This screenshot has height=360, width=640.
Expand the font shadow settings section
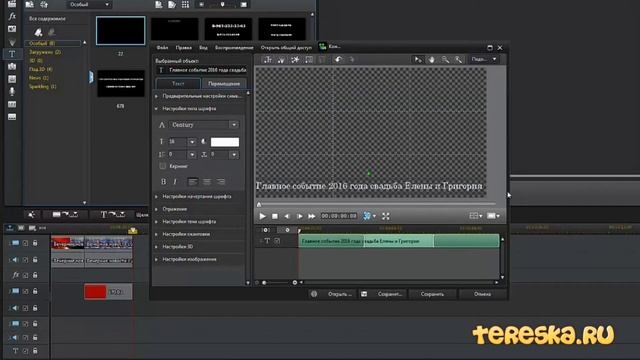point(156,222)
